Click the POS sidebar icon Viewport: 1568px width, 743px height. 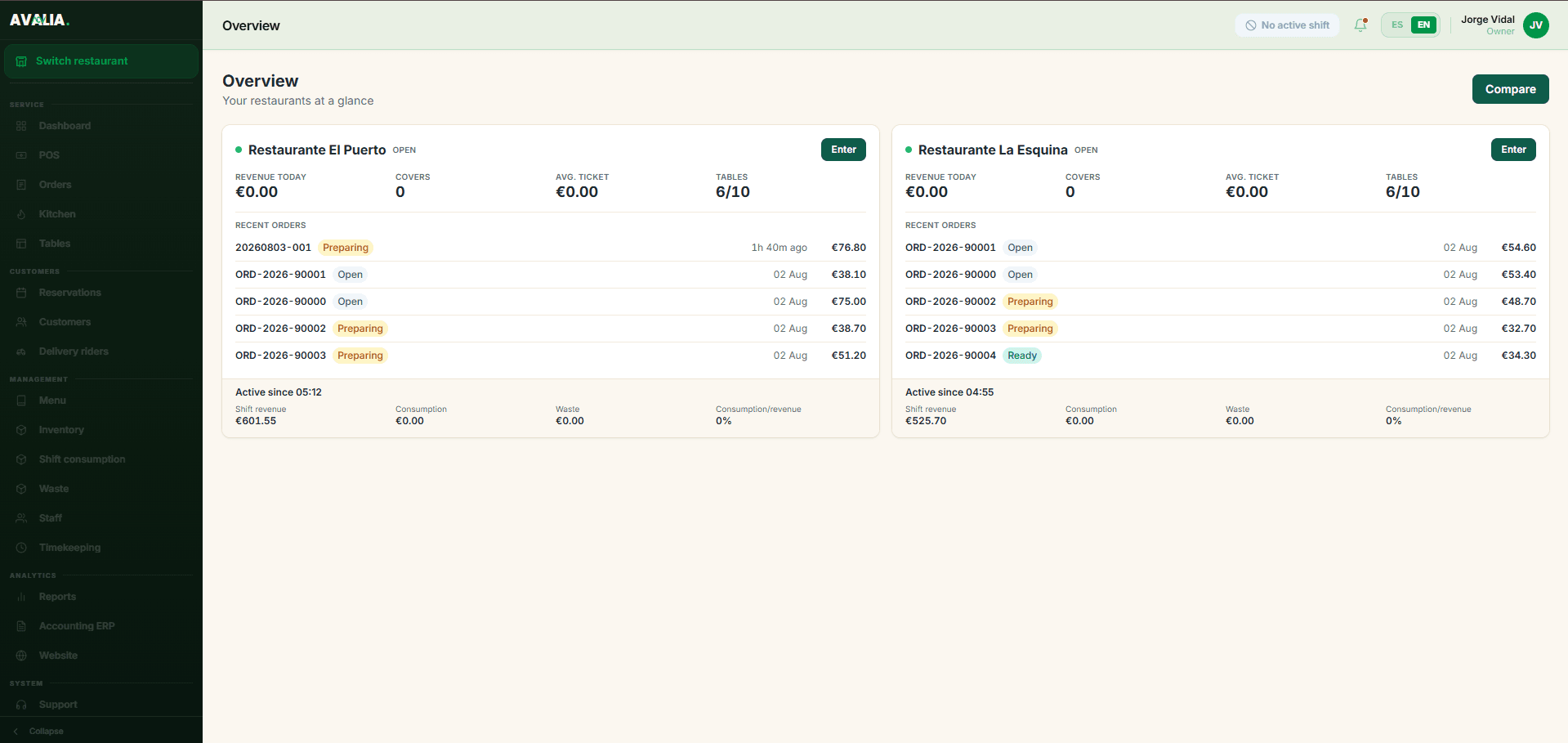click(21, 155)
